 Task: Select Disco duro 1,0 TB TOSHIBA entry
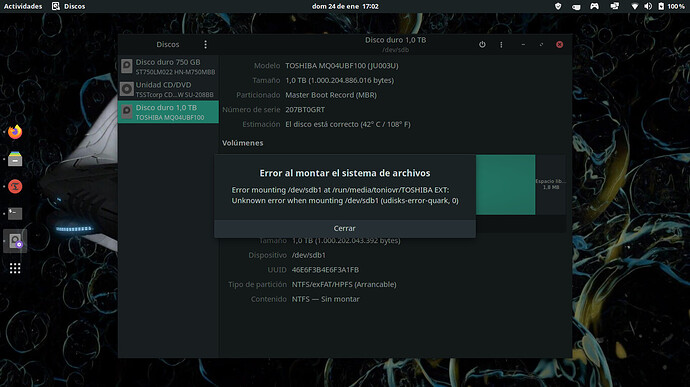click(x=168, y=112)
